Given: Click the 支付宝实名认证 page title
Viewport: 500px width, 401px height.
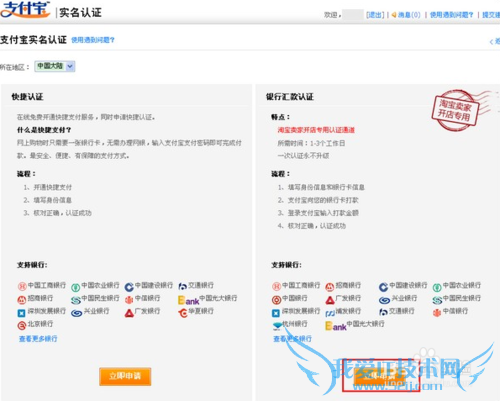Looking at the screenshot, I should click(33, 40).
